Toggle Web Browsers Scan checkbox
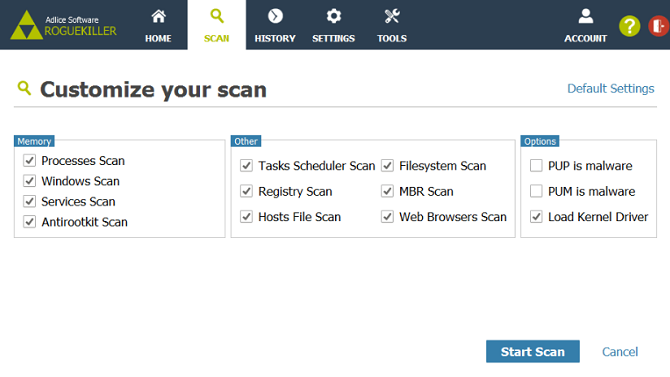670x377 pixels. pos(388,217)
